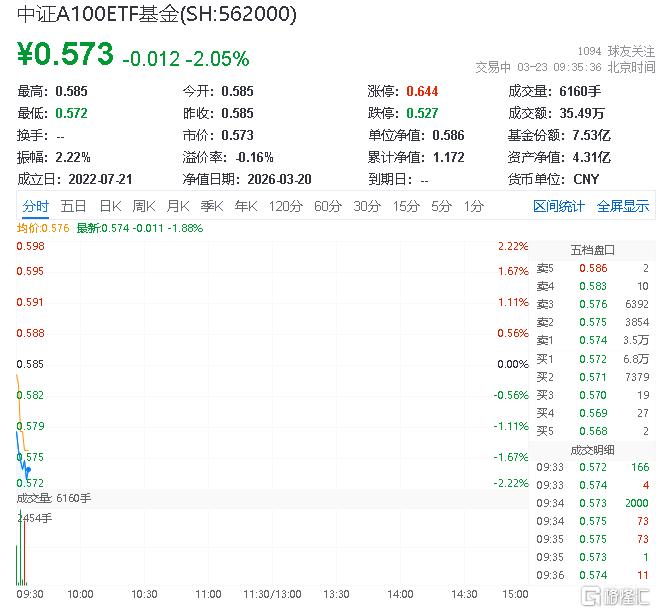656x613 pixels.
Task: Click the 溢价率 value -0.16%
Action: pos(254,158)
